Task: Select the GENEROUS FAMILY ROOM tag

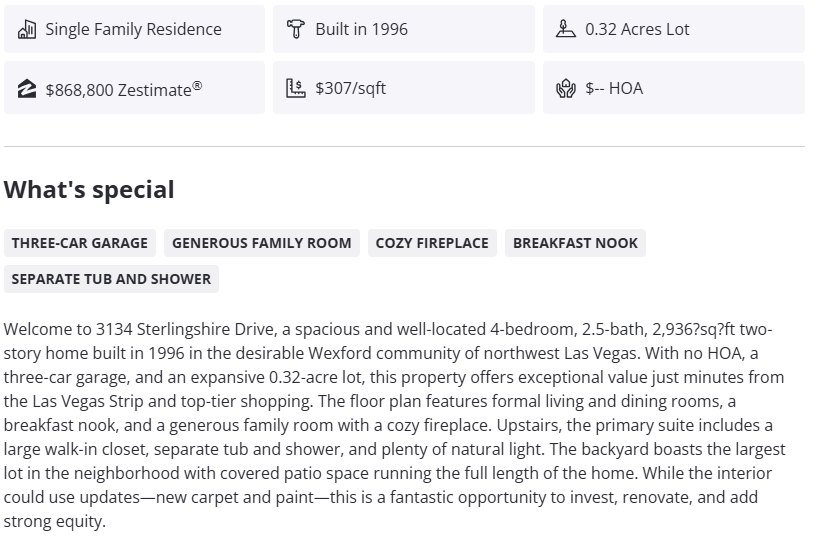Action: pos(262,243)
